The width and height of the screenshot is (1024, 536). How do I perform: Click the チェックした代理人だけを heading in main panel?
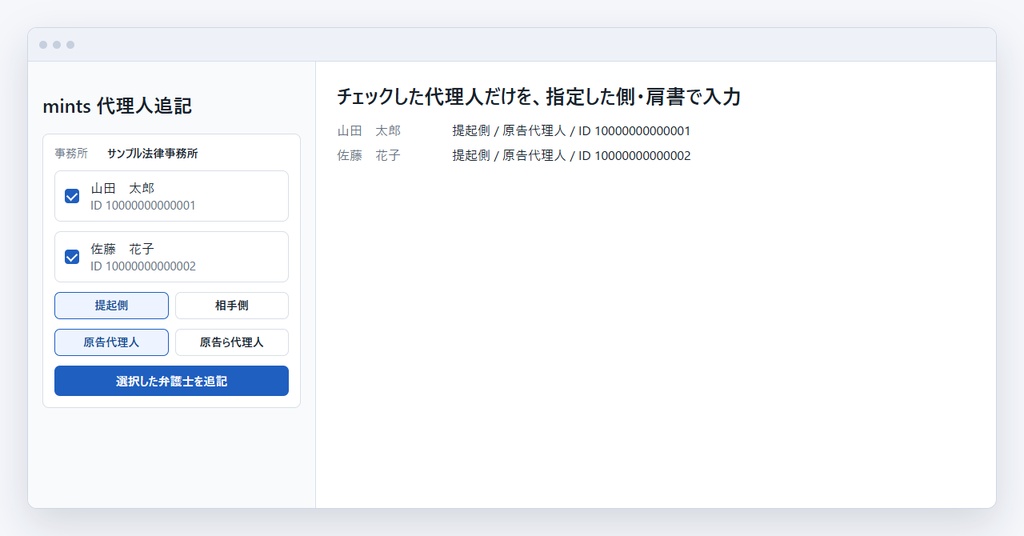(x=539, y=97)
